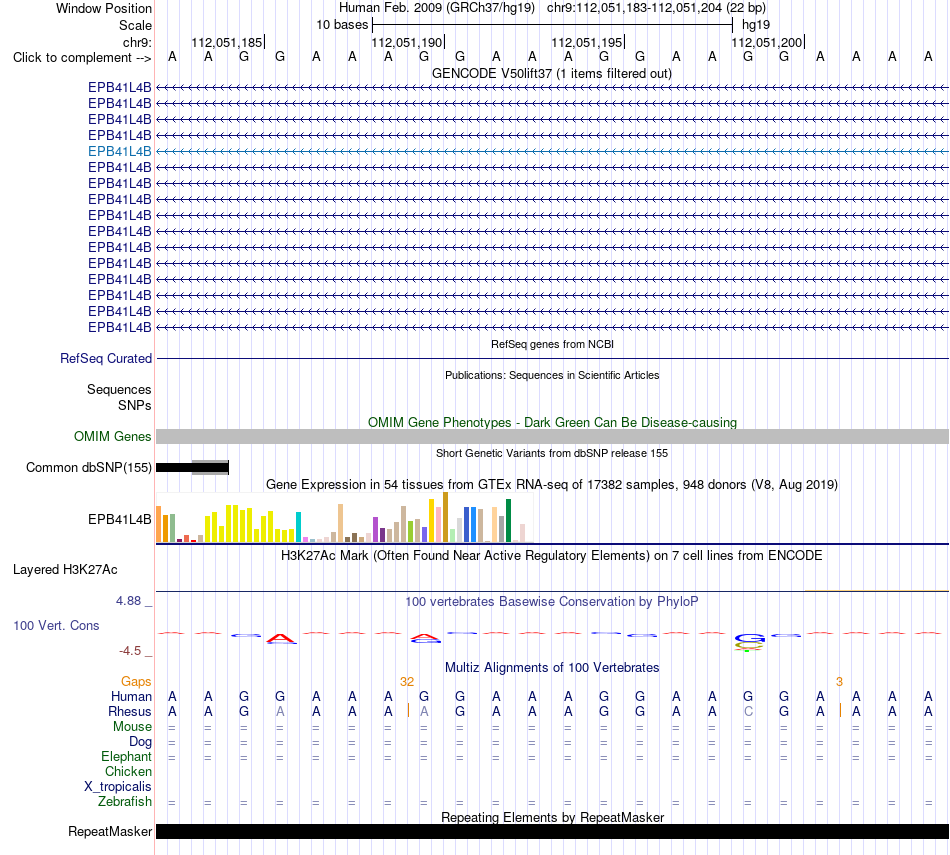Viewport: 950px width, 855px height.
Task: Click the 'Window Position' label
Action: coord(104,8)
